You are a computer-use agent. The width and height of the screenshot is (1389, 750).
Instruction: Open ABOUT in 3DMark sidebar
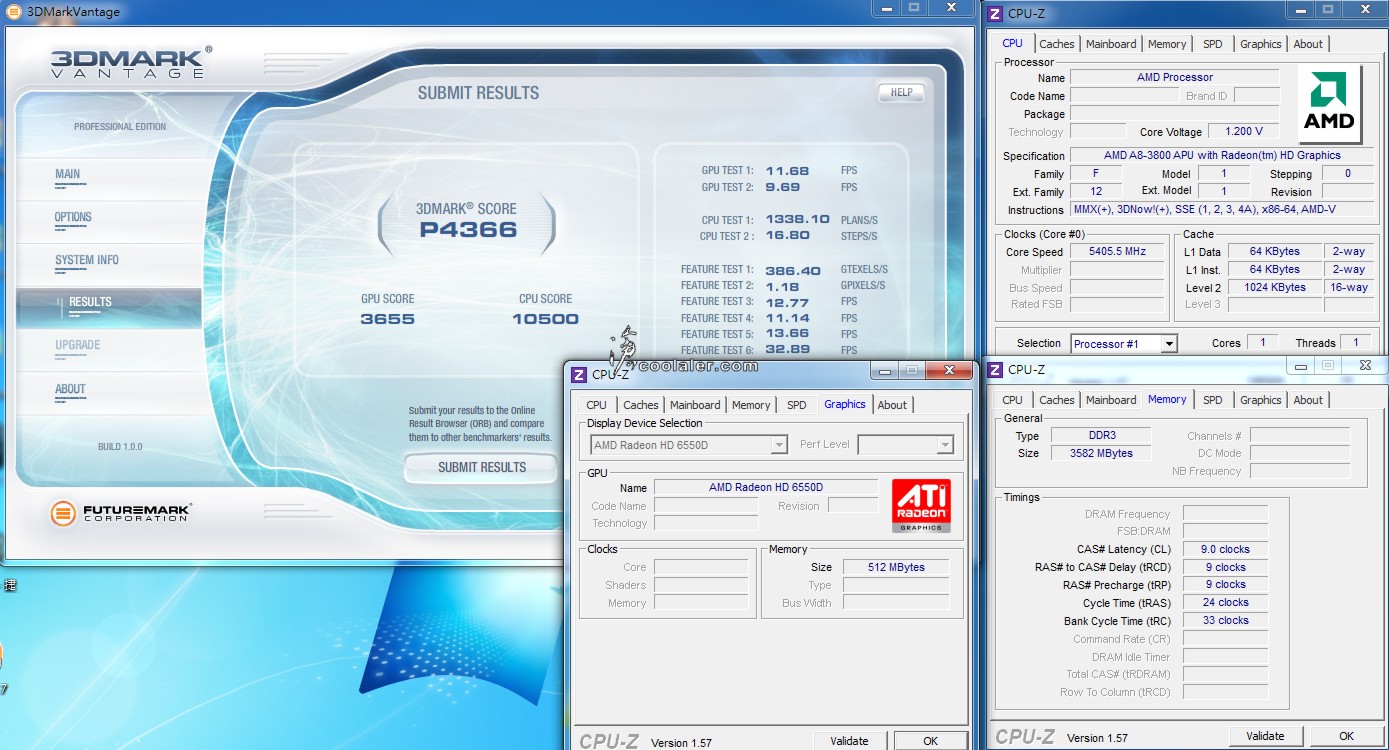pyautogui.click(x=70, y=389)
